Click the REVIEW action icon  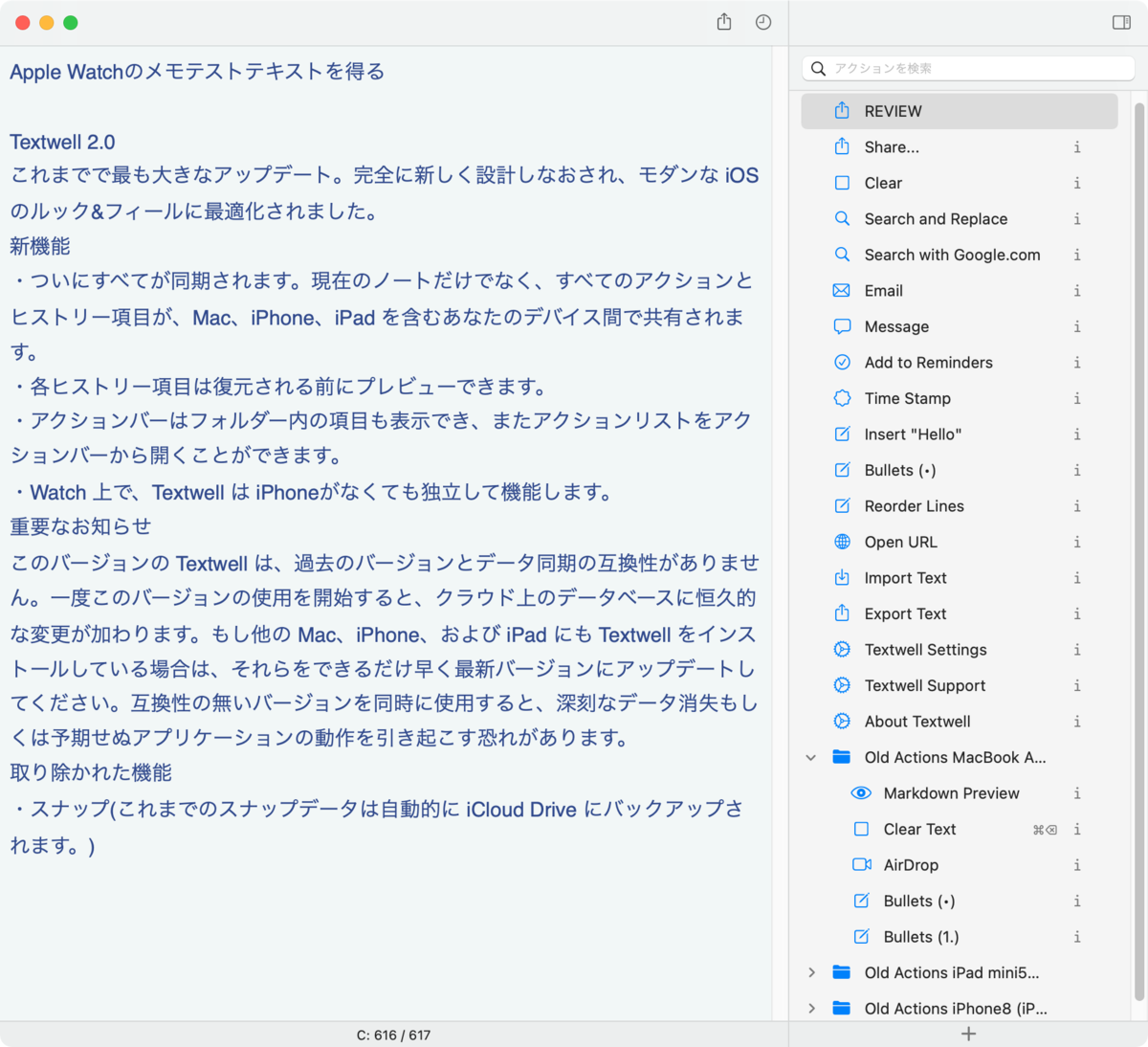tap(842, 110)
